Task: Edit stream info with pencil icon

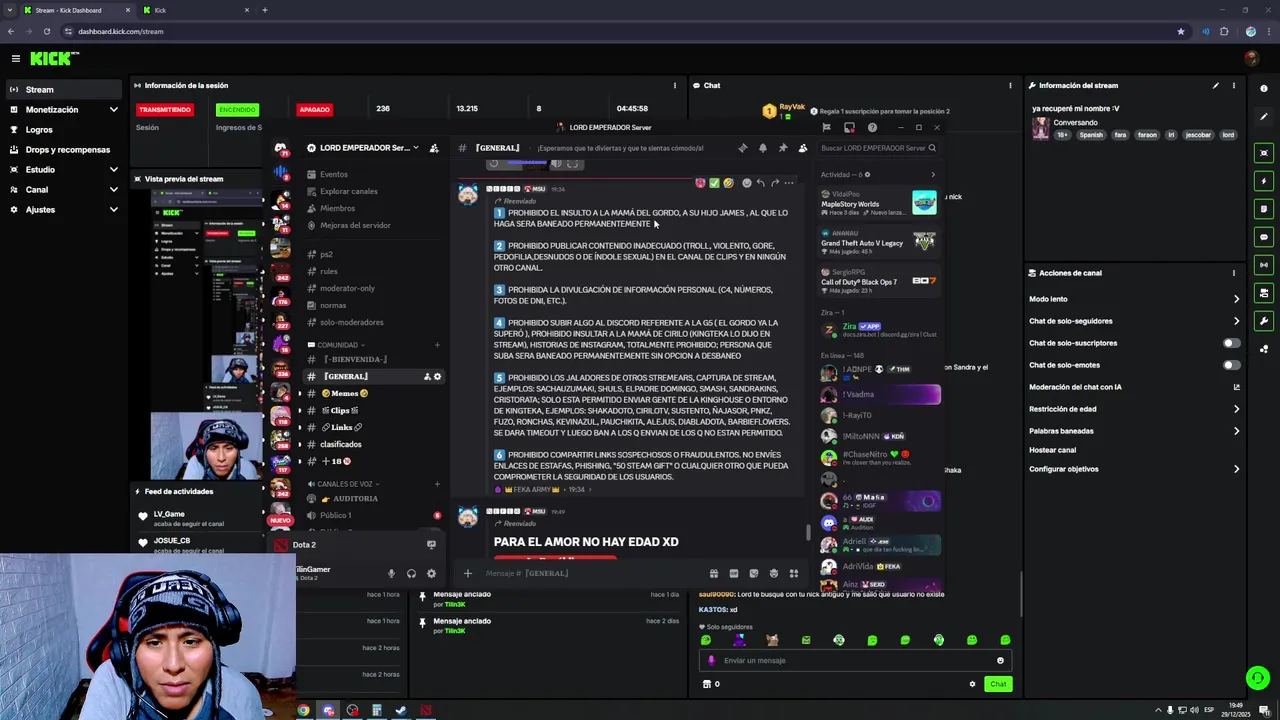Action: pyautogui.click(x=1216, y=86)
